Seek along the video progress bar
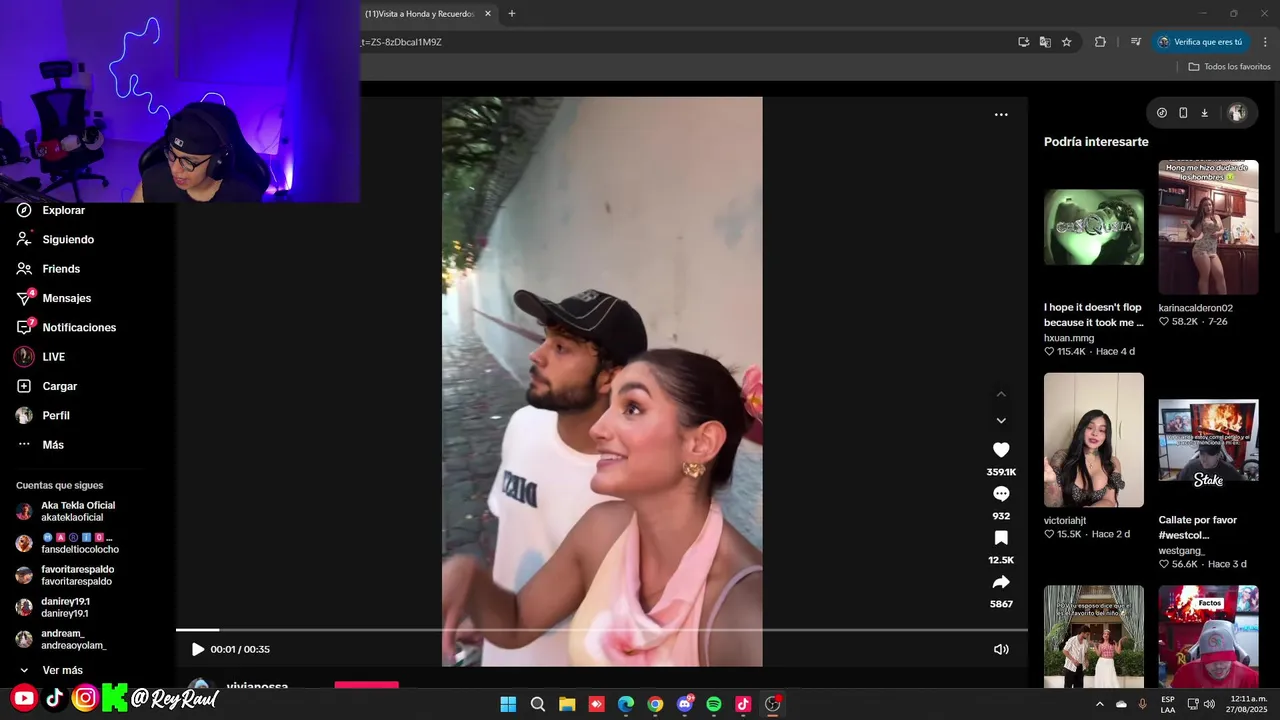The image size is (1280, 720). point(602,630)
